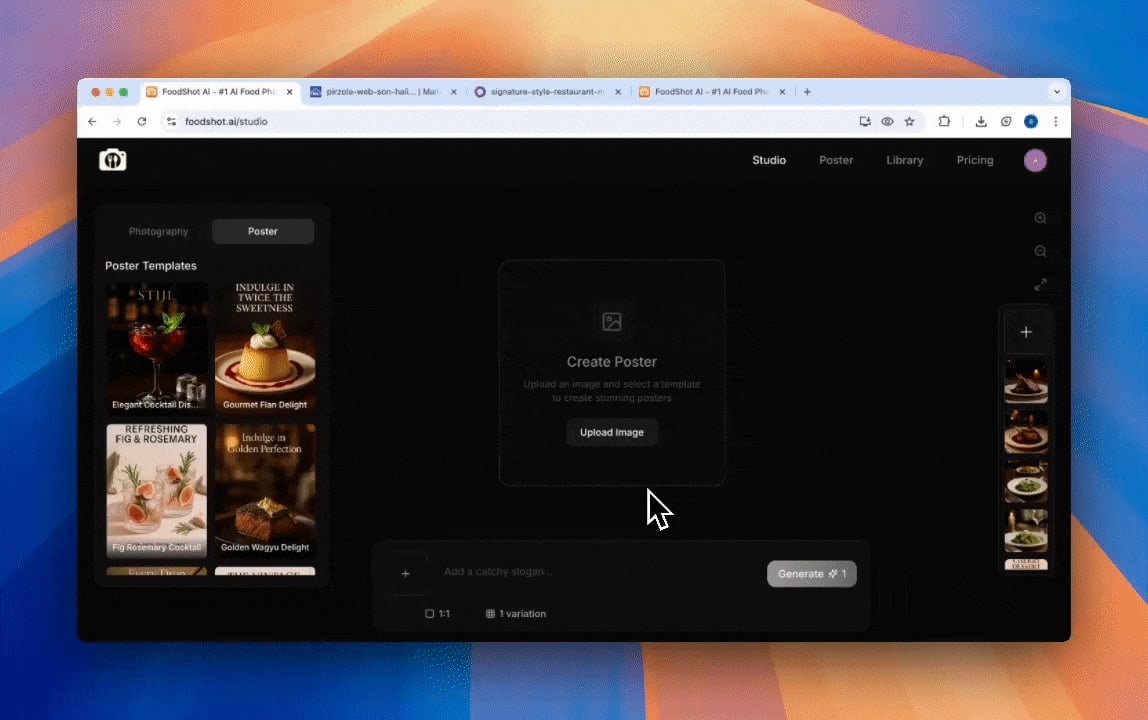Click the install app icon in address bar
Screen dimensions: 1148x720
(865, 122)
